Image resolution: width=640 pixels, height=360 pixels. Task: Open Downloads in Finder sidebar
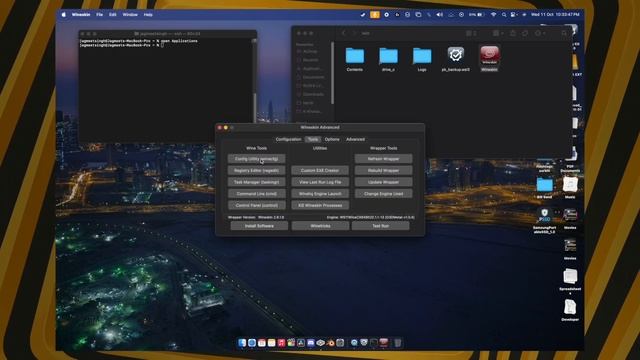(x=311, y=94)
